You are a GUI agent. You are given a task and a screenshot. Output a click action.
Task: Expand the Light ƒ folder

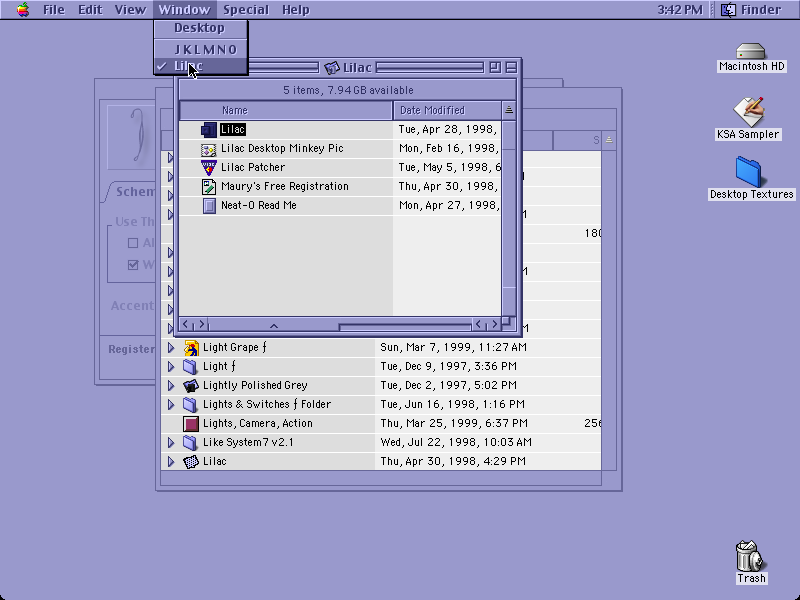click(x=171, y=367)
